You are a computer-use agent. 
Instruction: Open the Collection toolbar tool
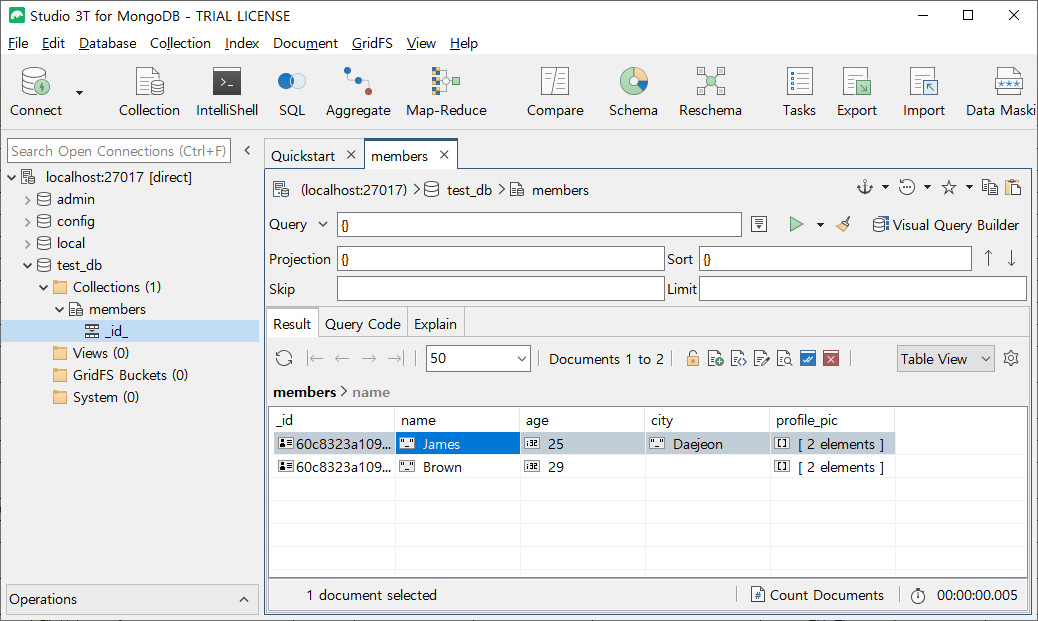tap(149, 91)
